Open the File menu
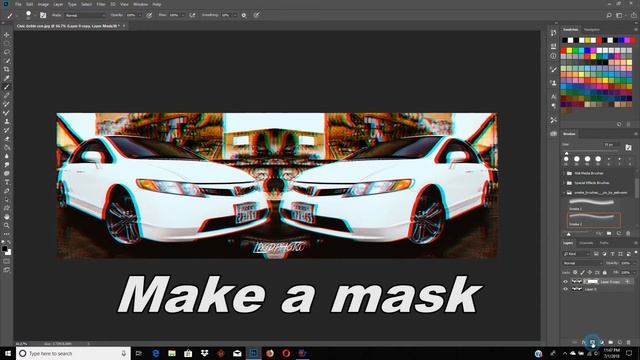640x360 pixels. (x=18, y=4)
